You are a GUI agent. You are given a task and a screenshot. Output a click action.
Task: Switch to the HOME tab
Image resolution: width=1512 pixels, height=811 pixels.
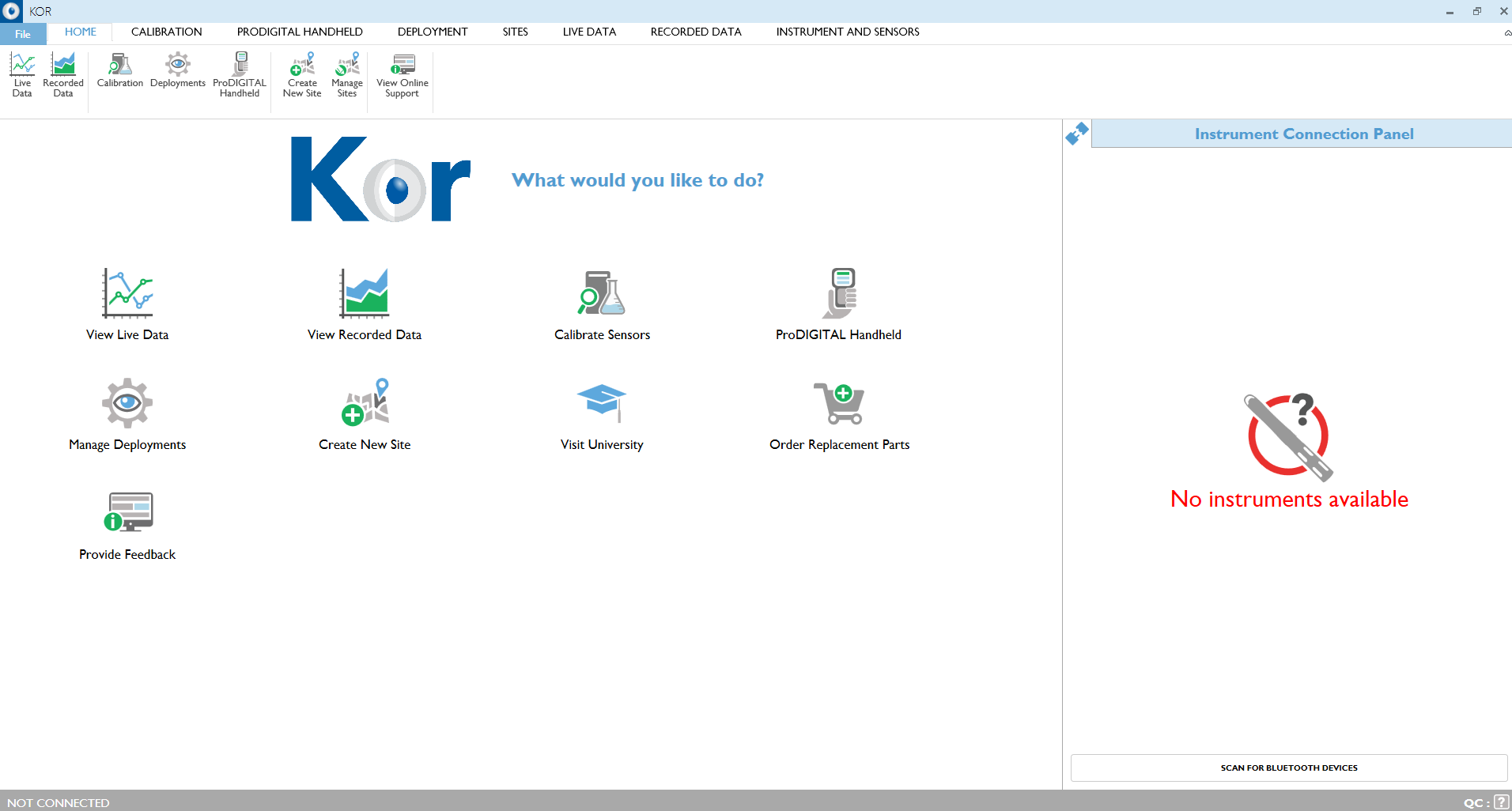pos(81,32)
